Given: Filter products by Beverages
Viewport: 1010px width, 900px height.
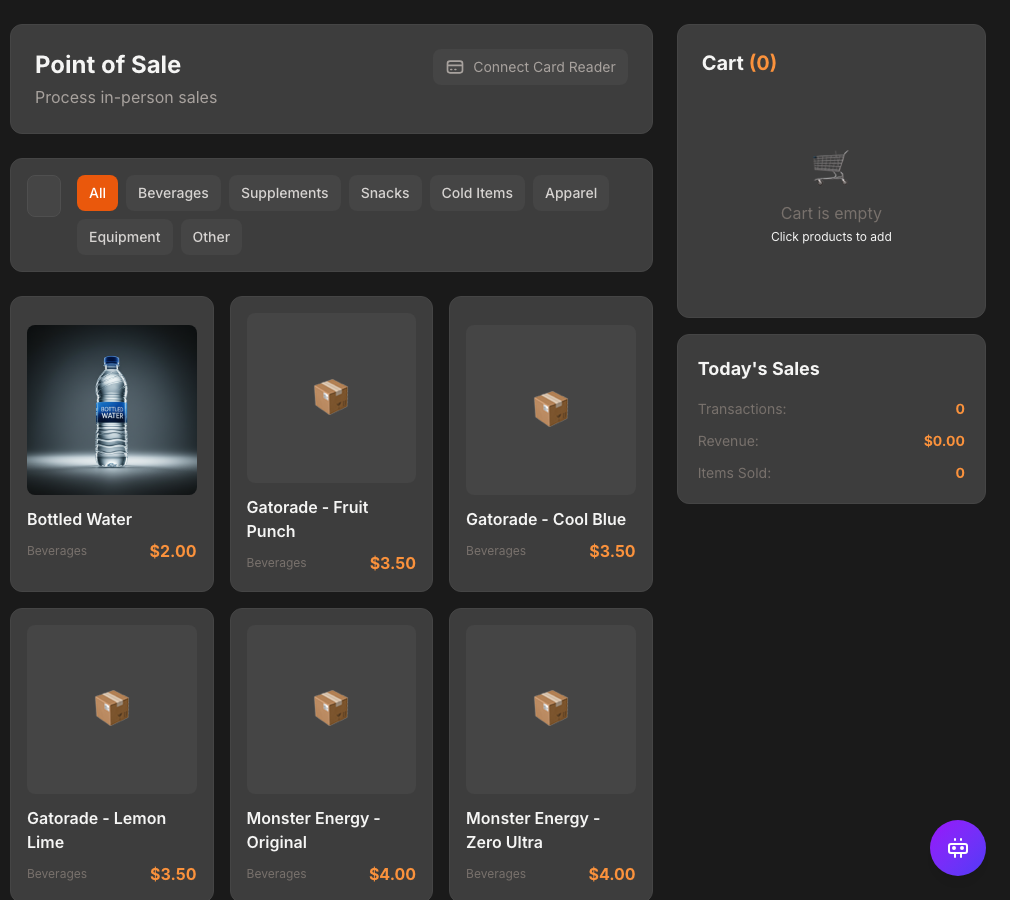Looking at the screenshot, I should 173,193.
